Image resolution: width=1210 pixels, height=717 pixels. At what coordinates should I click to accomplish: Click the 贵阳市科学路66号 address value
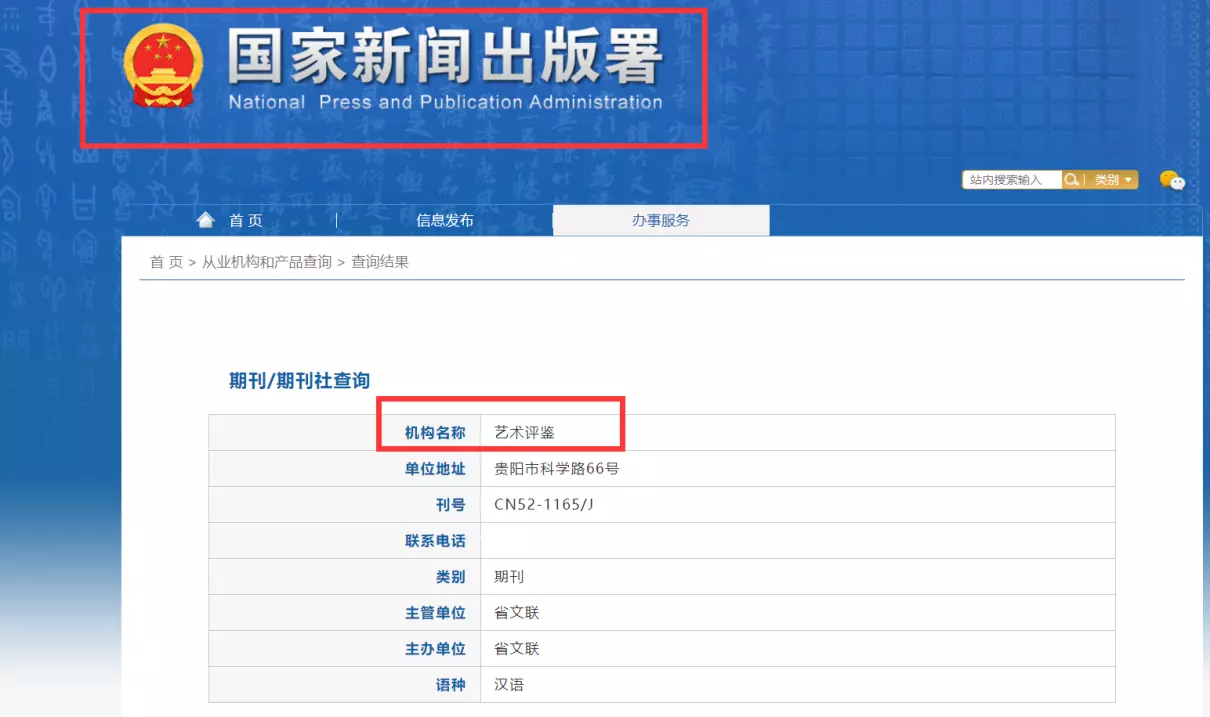coord(557,468)
